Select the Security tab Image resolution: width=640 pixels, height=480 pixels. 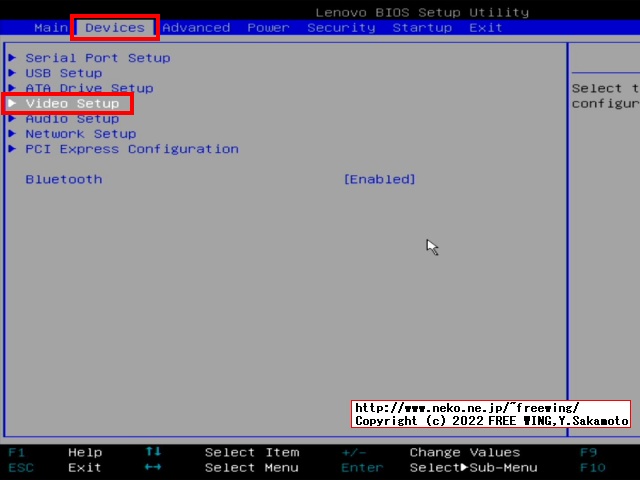341,27
